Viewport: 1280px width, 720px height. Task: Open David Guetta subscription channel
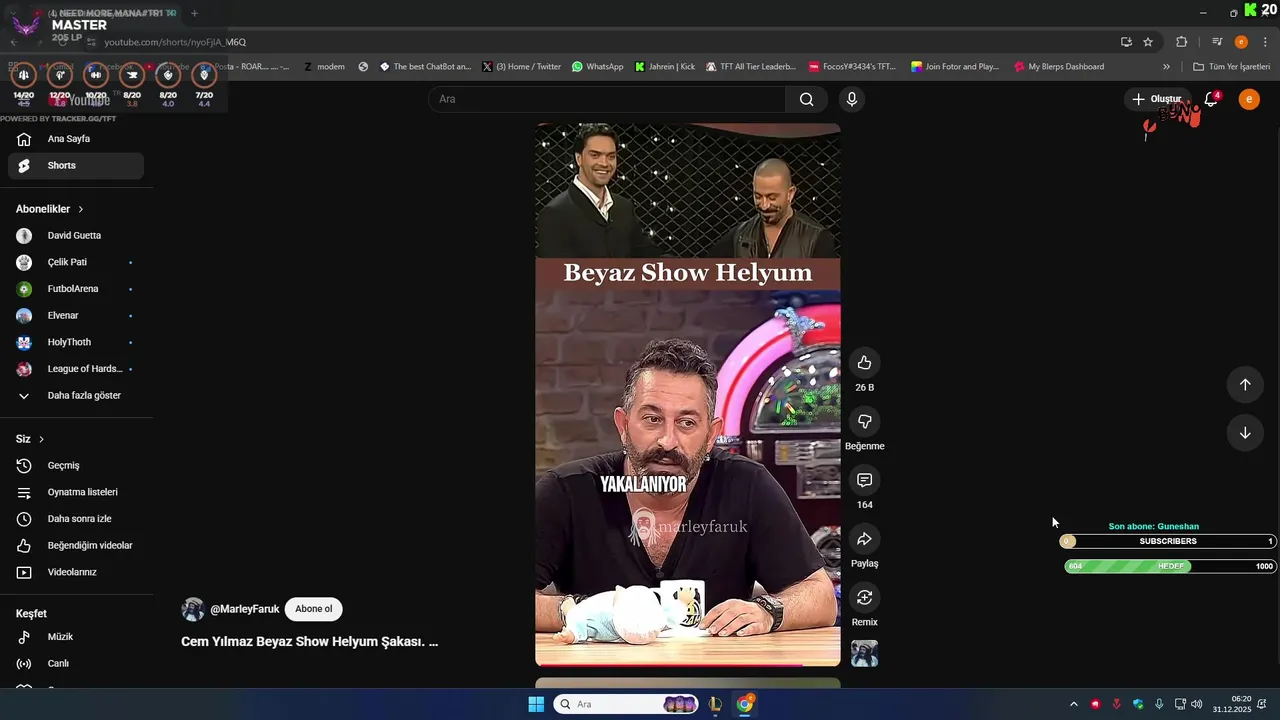point(76,236)
